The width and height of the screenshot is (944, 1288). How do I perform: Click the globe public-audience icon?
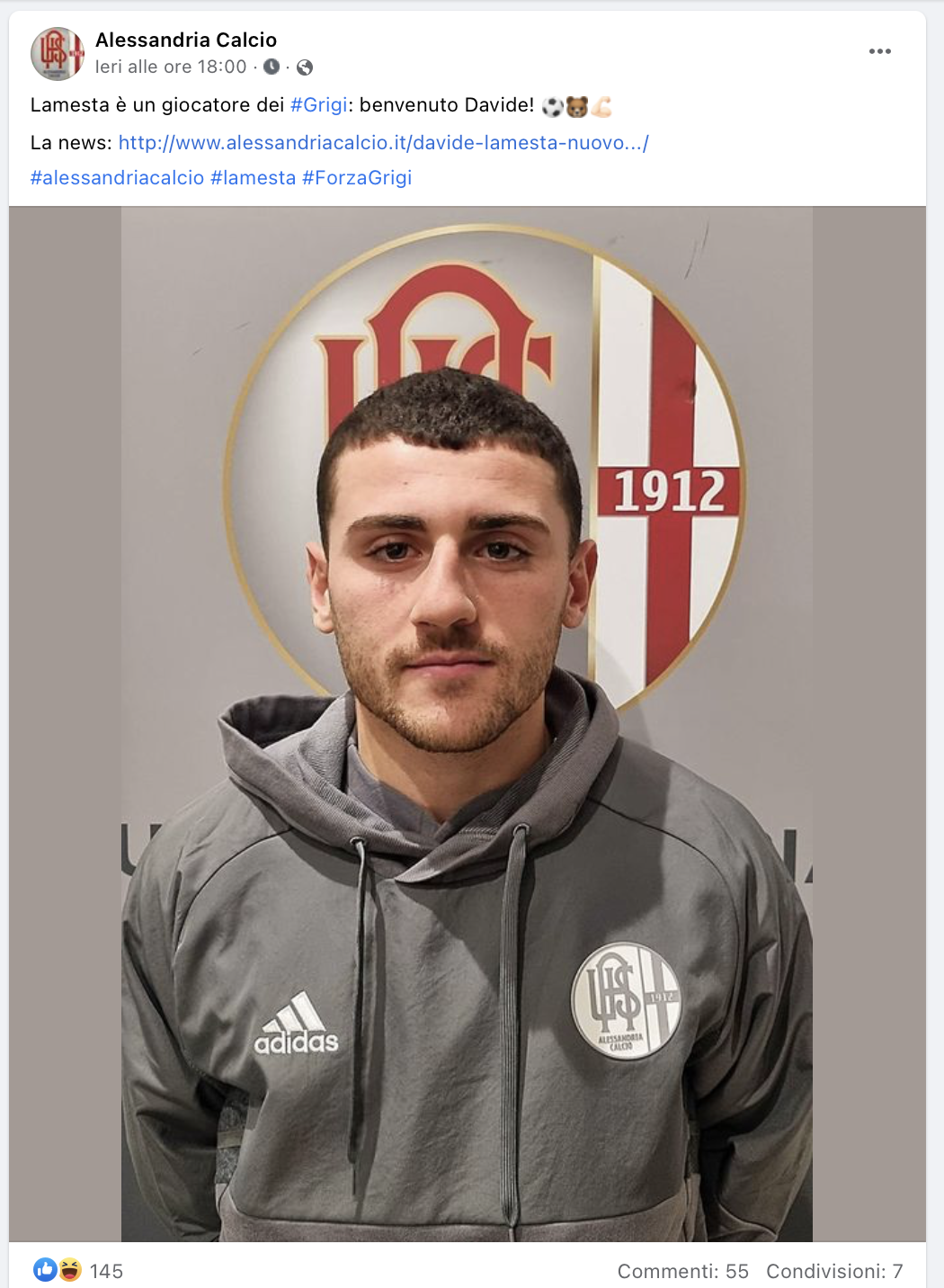(305, 67)
